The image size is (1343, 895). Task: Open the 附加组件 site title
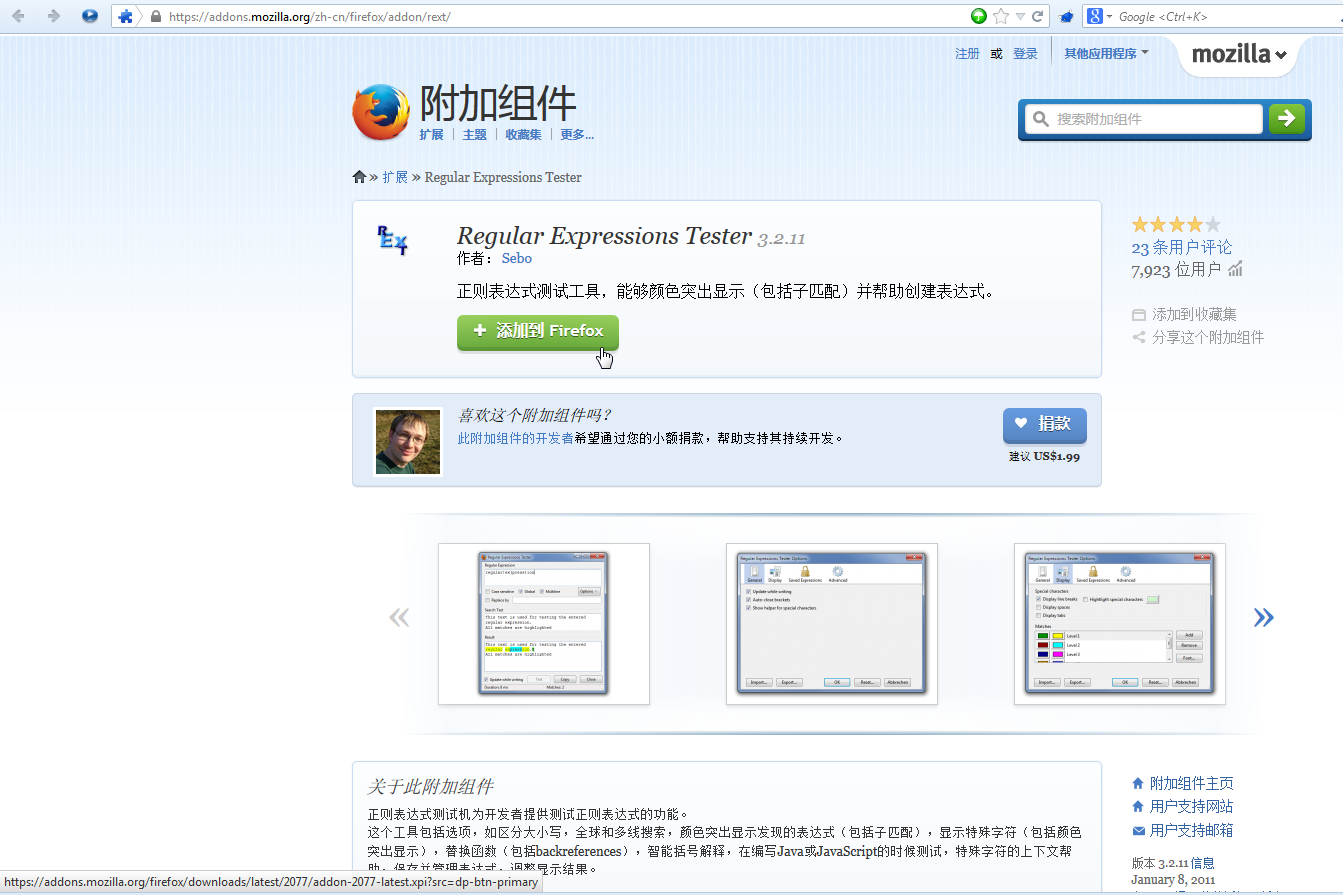pos(498,103)
